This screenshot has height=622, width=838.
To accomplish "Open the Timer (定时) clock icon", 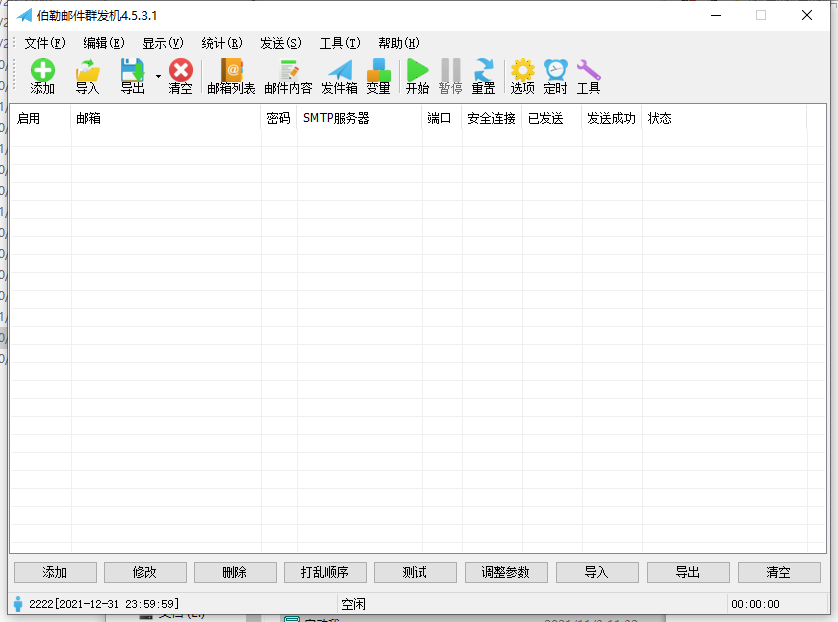I will coord(555,76).
